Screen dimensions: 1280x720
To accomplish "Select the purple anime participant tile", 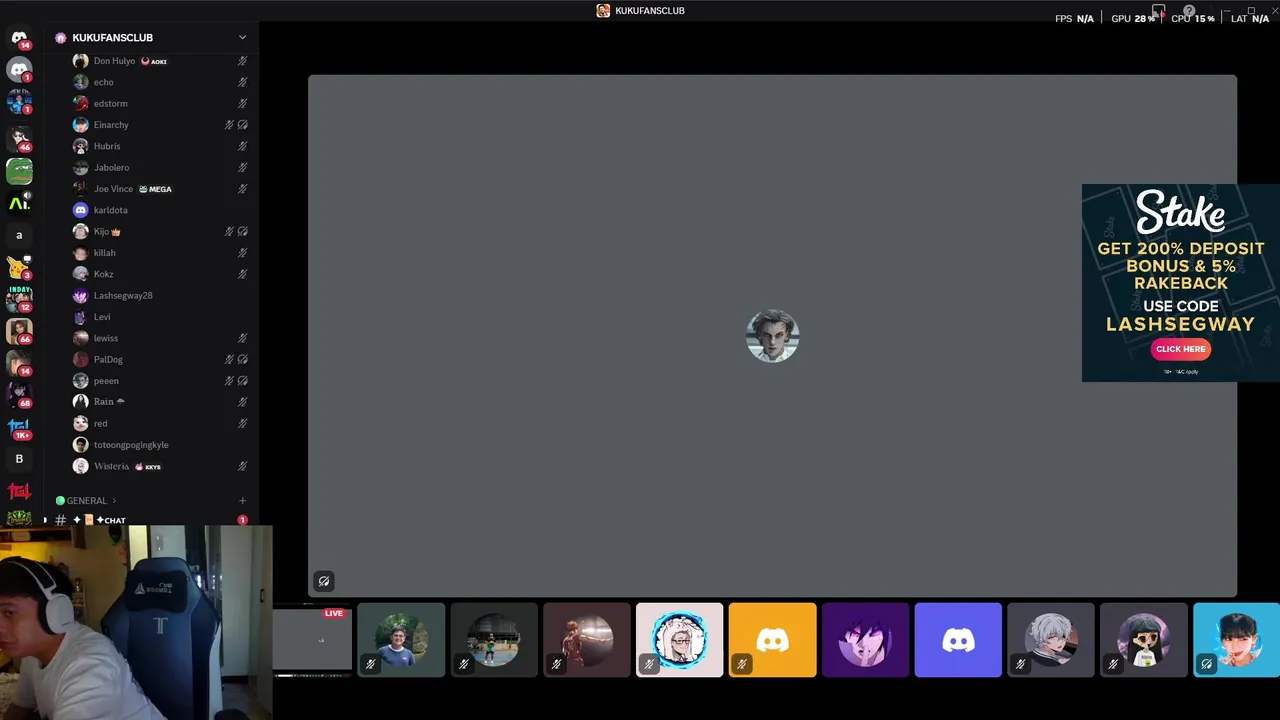I will [865, 640].
